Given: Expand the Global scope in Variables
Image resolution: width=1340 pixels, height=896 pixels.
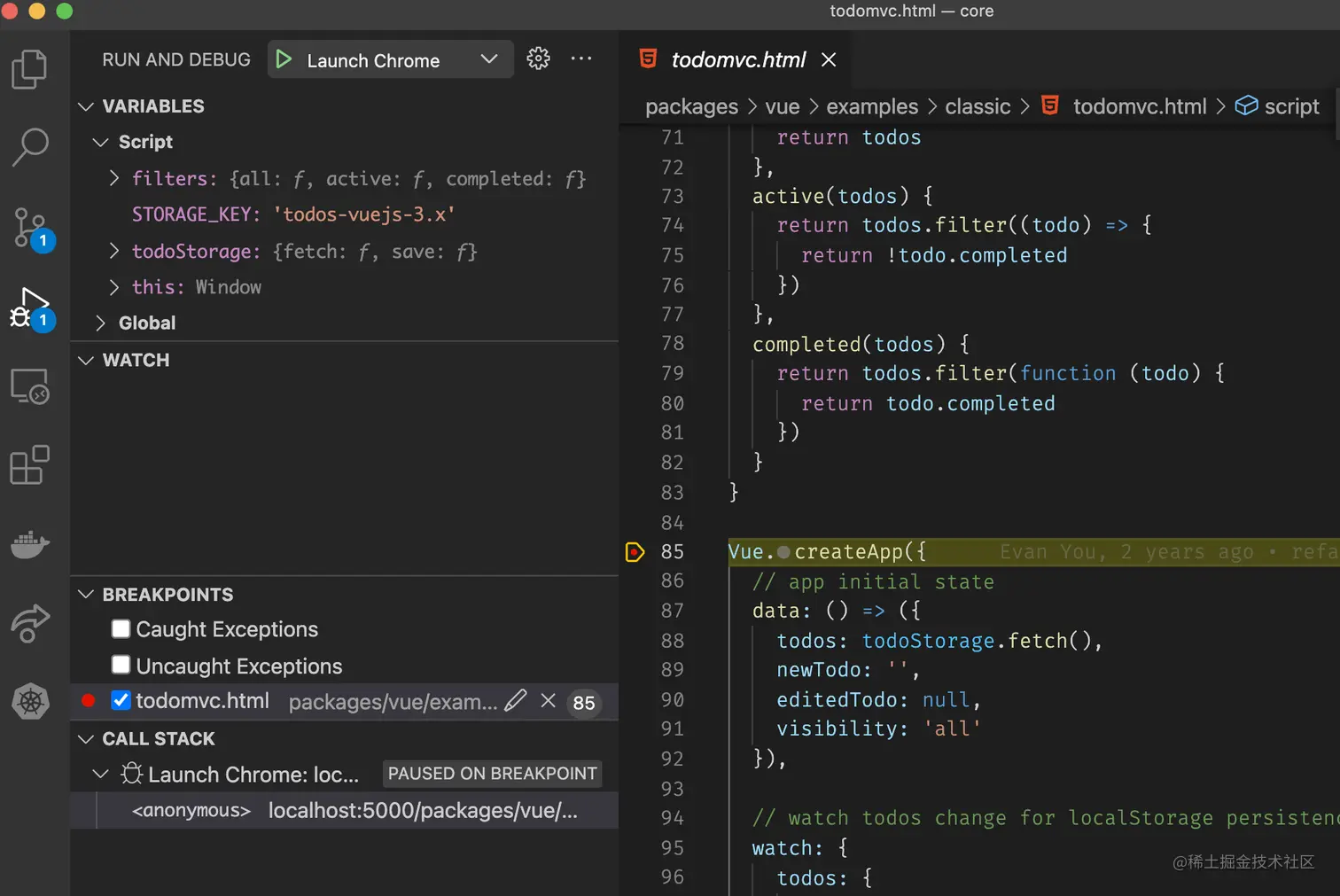Looking at the screenshot, I should pyautogui.click(x=100, y=323).
